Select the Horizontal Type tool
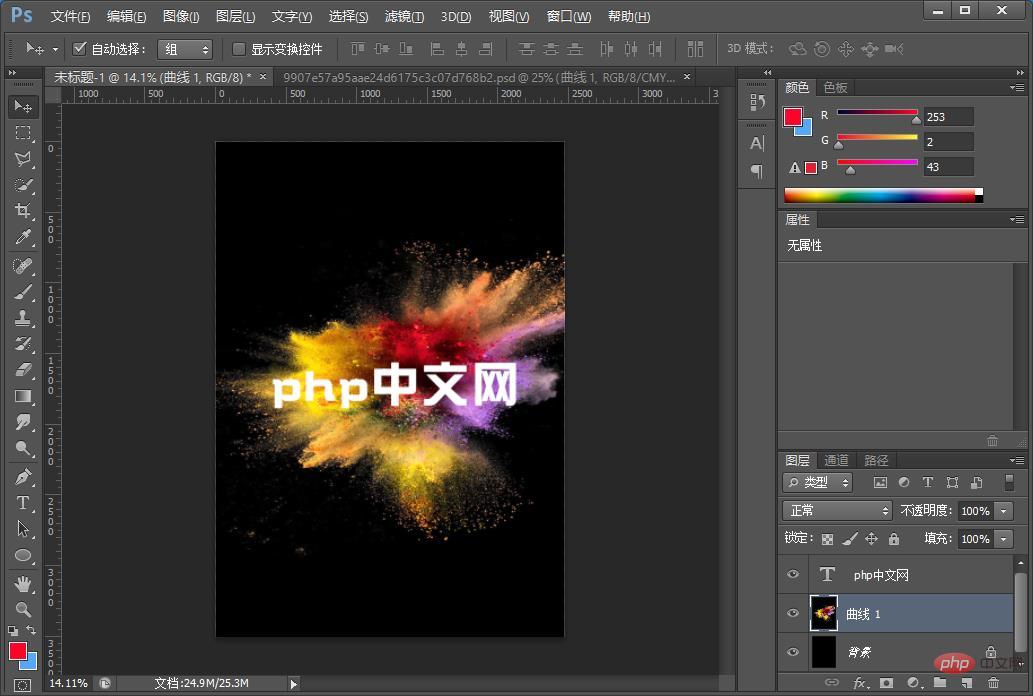This screenshot has height=696, width=1033. (x=23, y=503)
